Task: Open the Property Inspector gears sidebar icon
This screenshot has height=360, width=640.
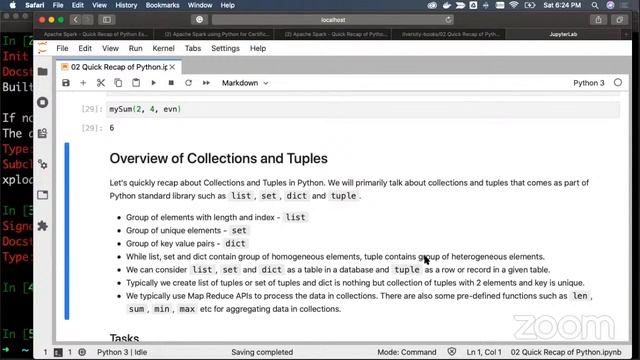Action: [x=42, y=164]
